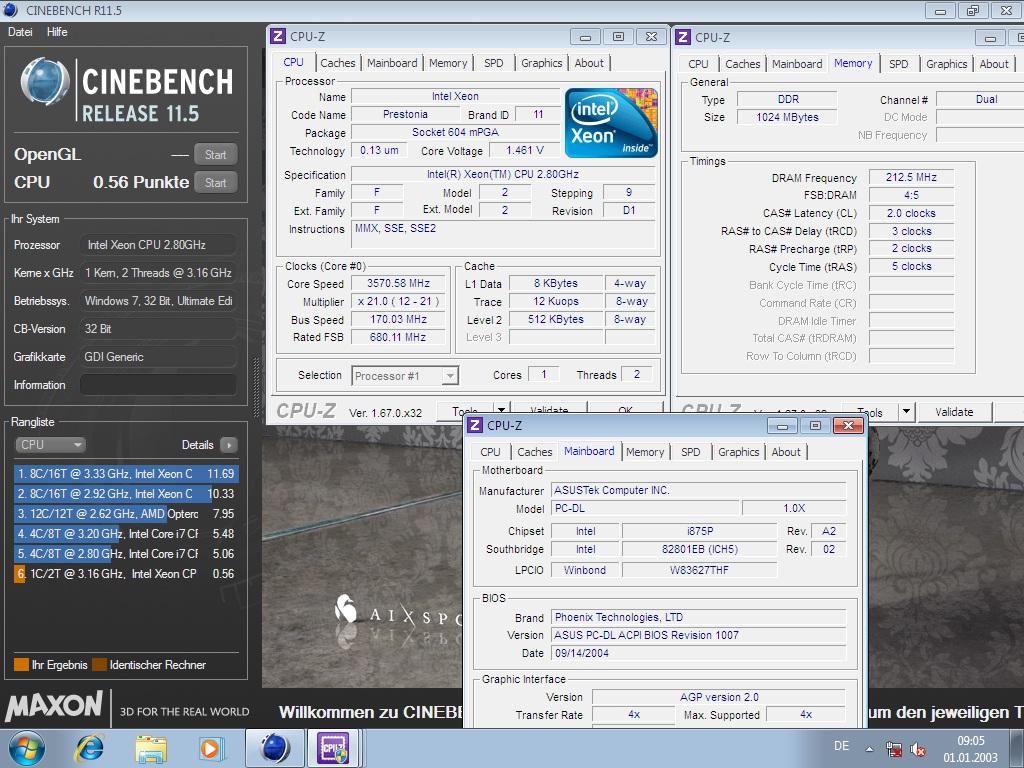
Task: Open Windows Explorer folder taskbar icon
Action: 151,748
